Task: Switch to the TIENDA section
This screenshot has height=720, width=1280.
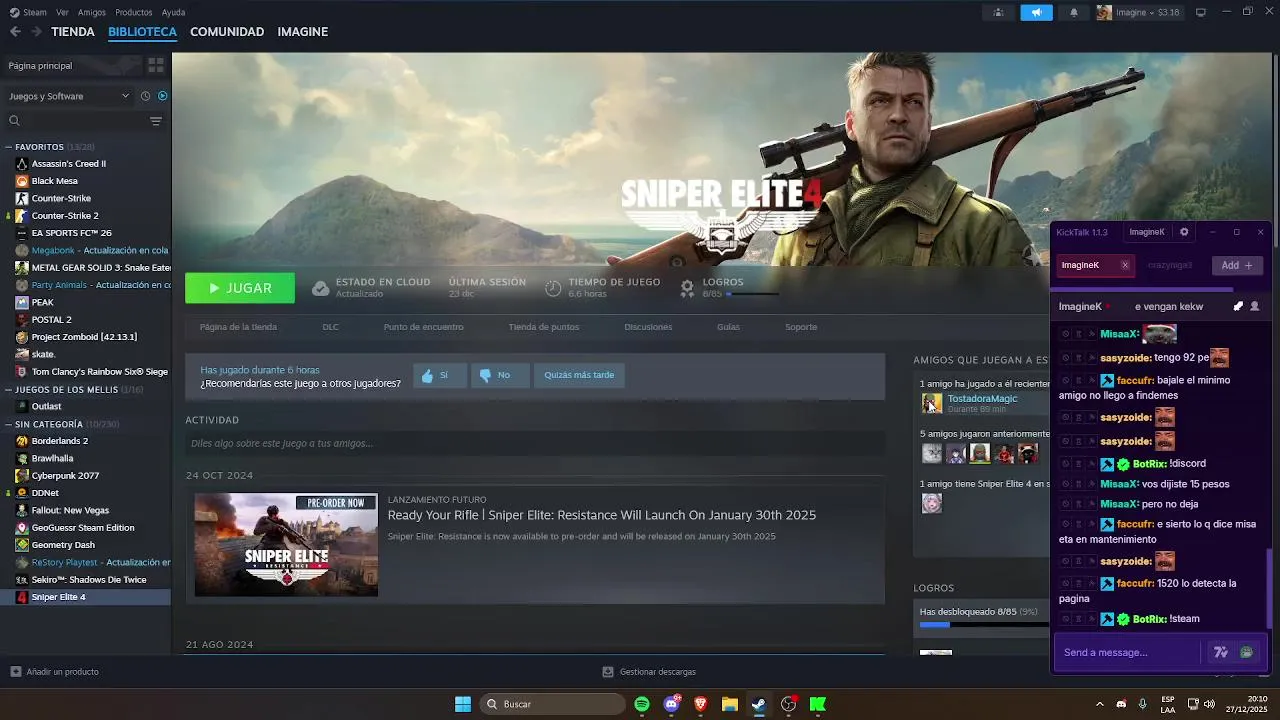Action: tap(73, 32)
